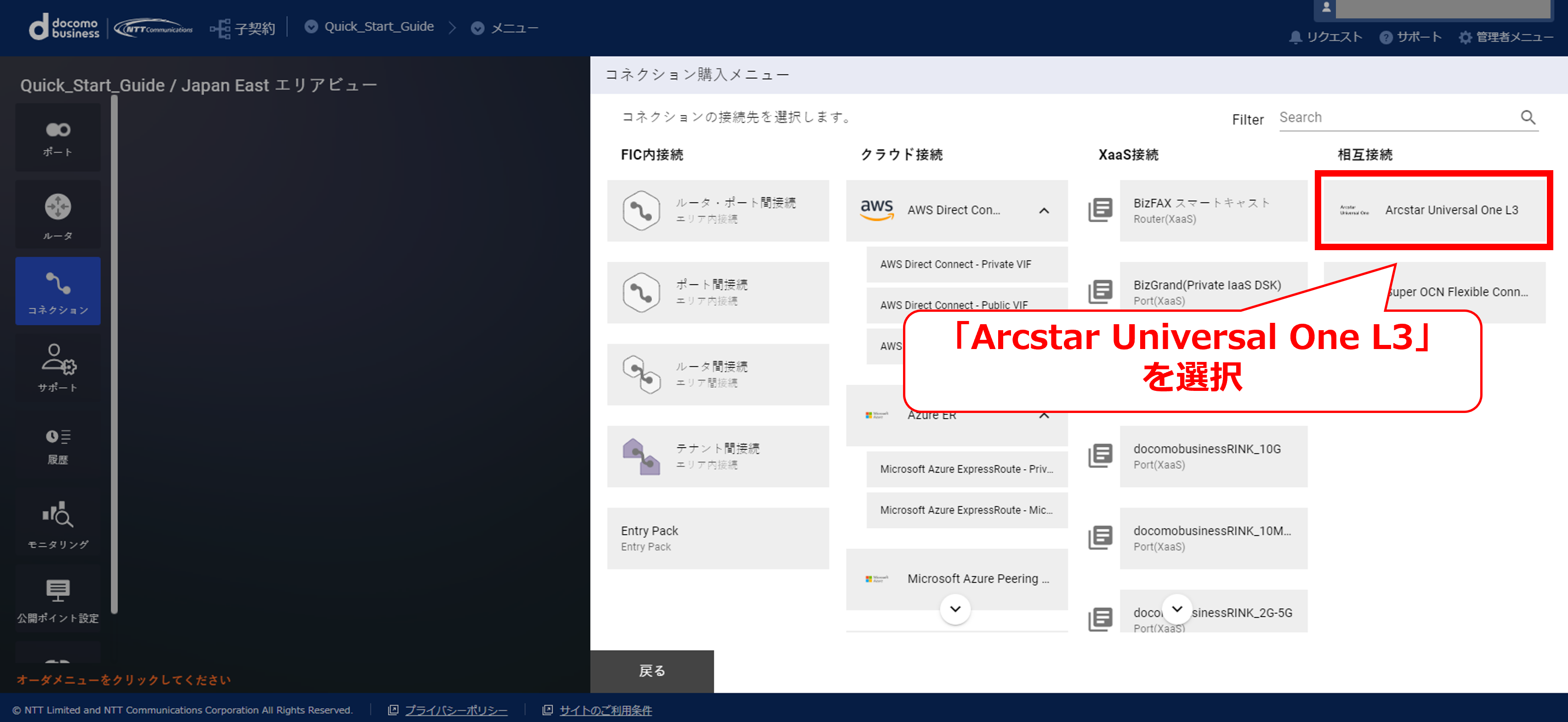Select ルータ・ポート間接続 text label
The image size is (1568, 722).
tap(735, 203)
